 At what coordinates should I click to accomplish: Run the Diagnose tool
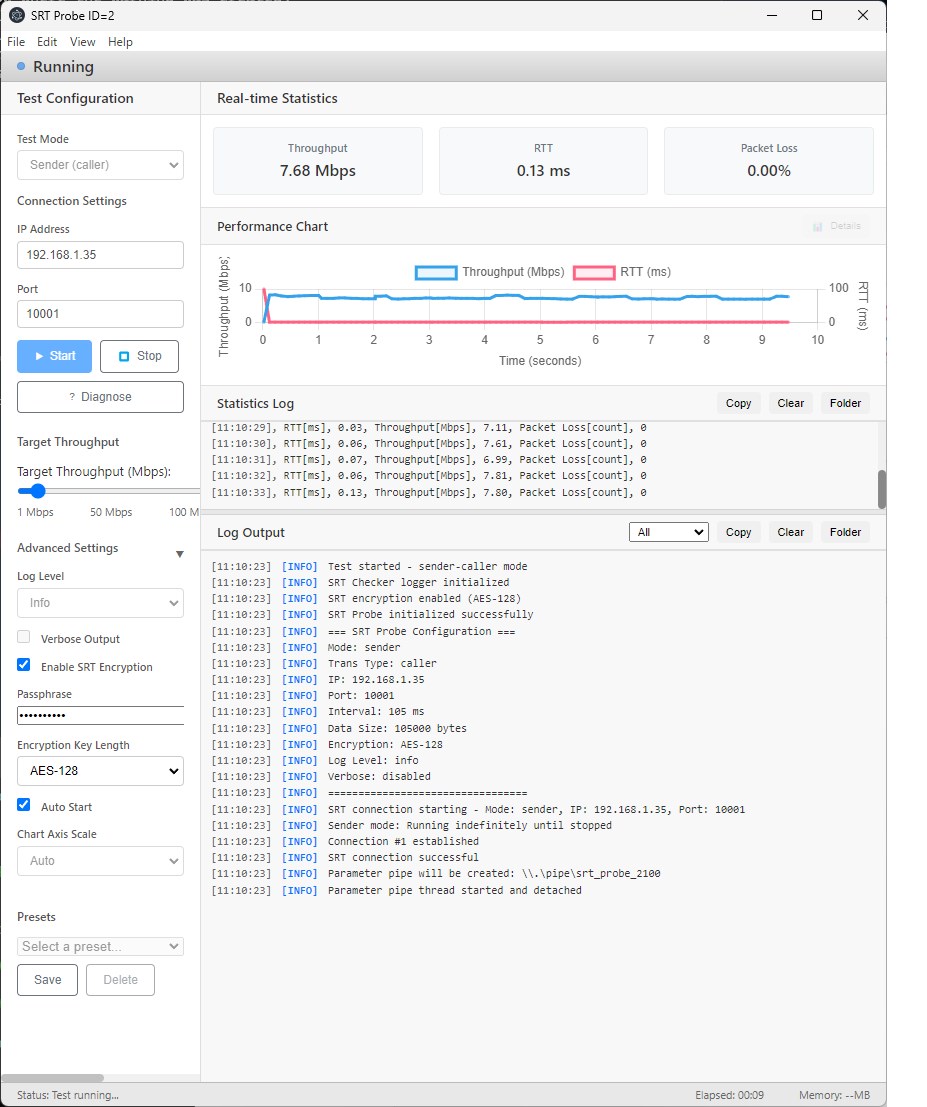pyautogui.click(x=100, y=397)
